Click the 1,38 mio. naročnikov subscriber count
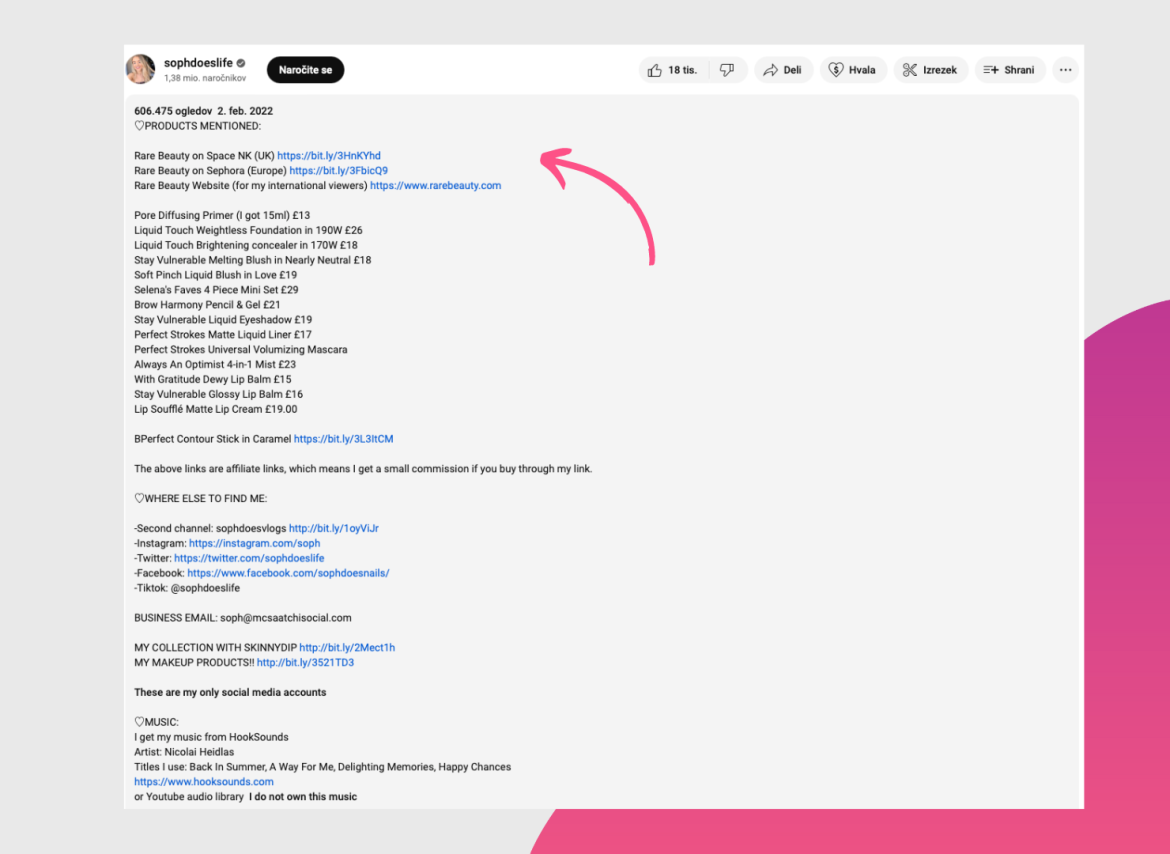 pos(205,78)
